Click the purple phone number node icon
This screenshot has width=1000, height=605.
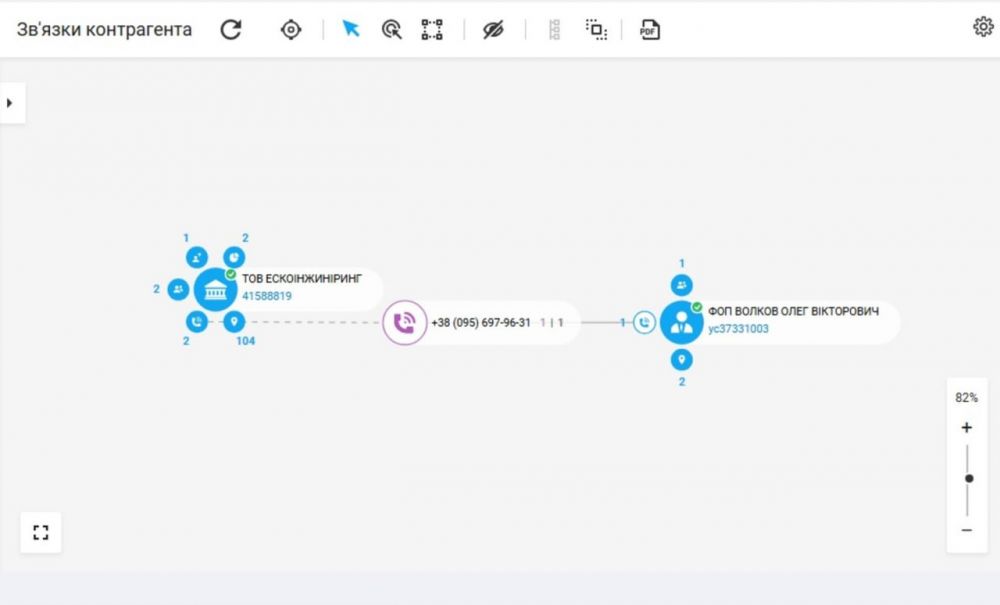[404, 323]
